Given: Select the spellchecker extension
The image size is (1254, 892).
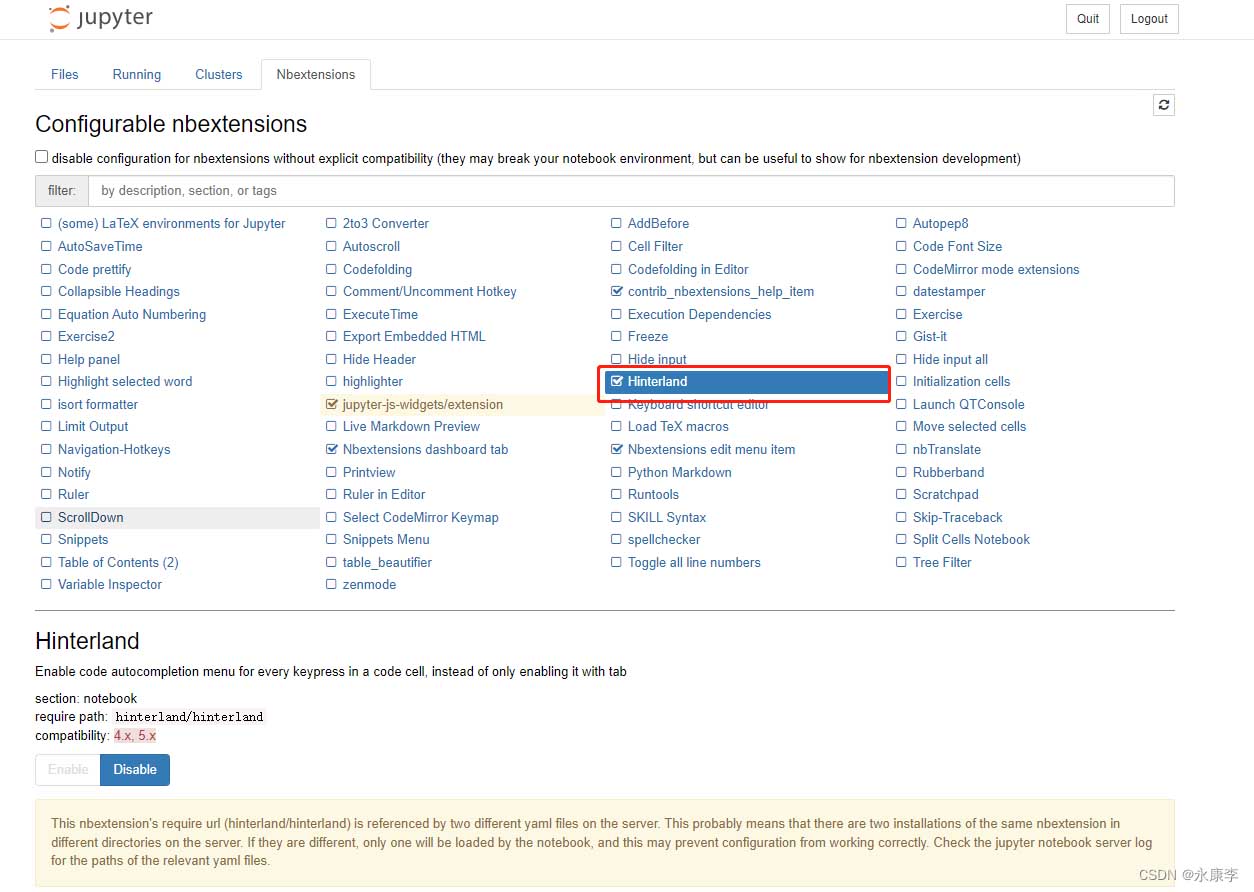Looking at the screenshot, I should pos(664,540).
